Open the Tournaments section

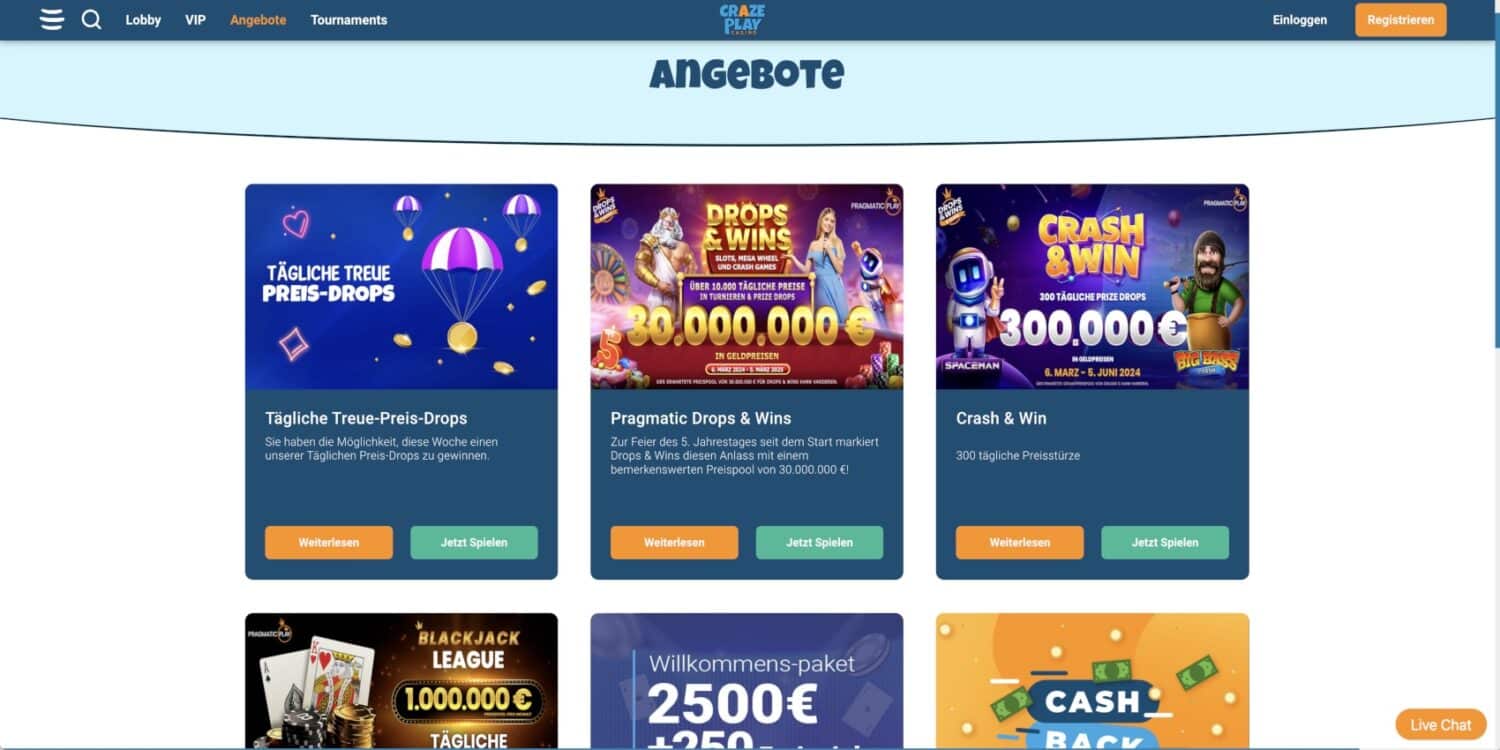[349, 20]
